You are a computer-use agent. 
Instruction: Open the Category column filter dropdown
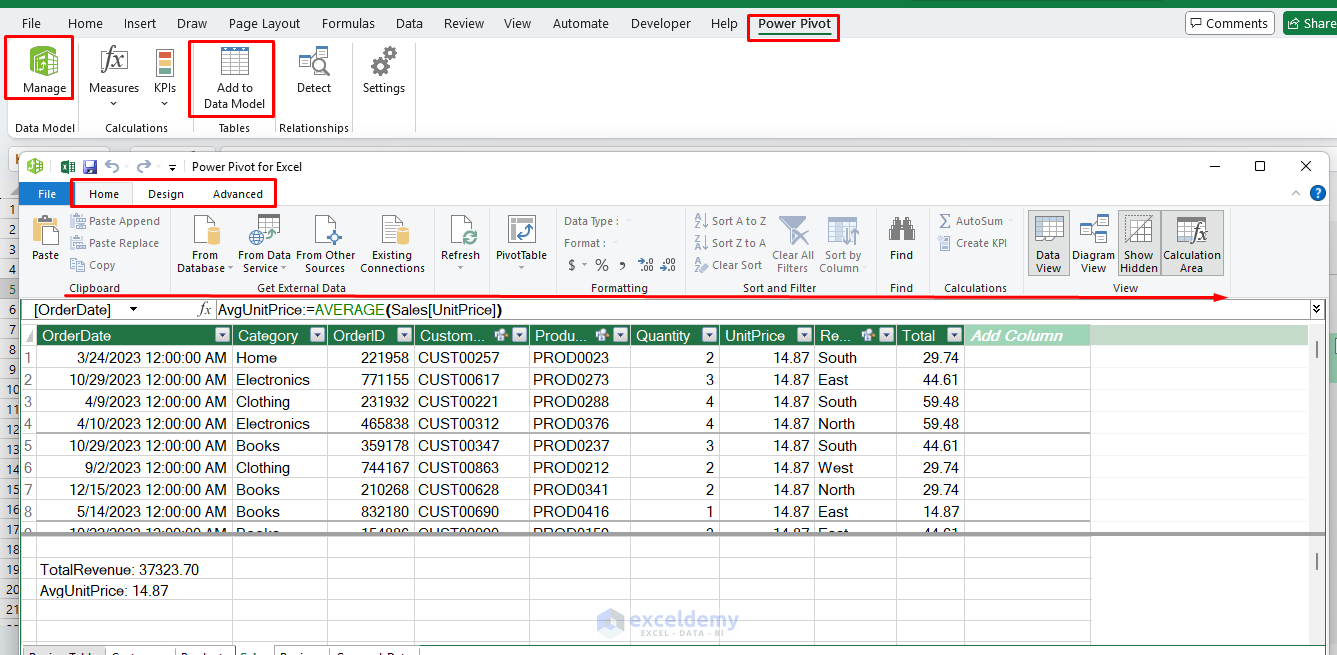pyautogui.click(x=317, y=336)
